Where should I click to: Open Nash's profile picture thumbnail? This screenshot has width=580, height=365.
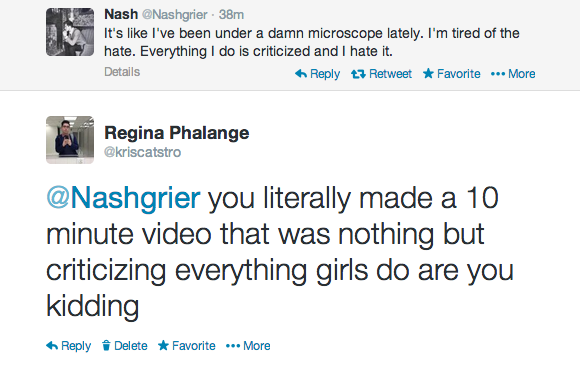[70, 32]
